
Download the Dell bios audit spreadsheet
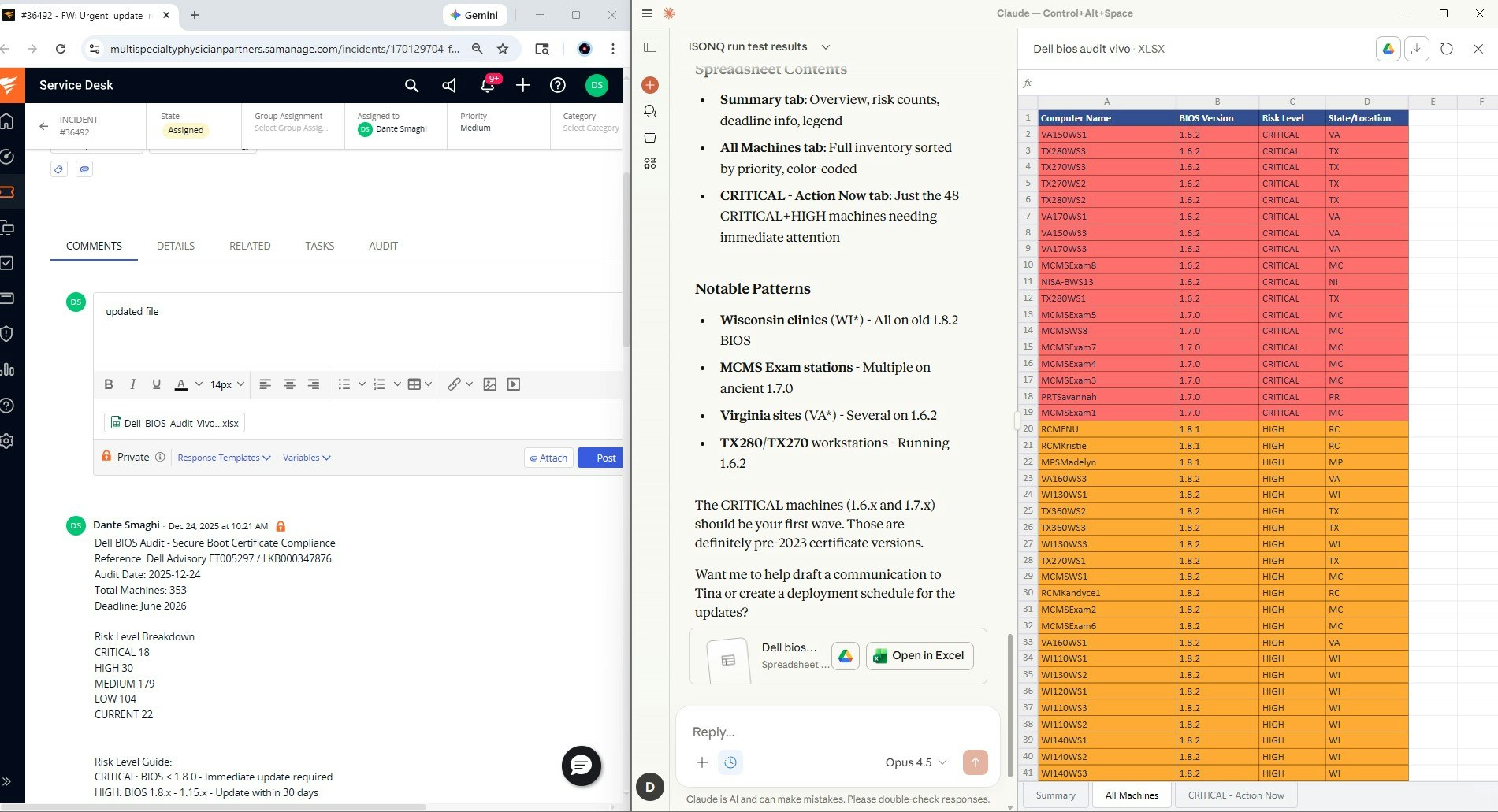(x=1417, y=49)
